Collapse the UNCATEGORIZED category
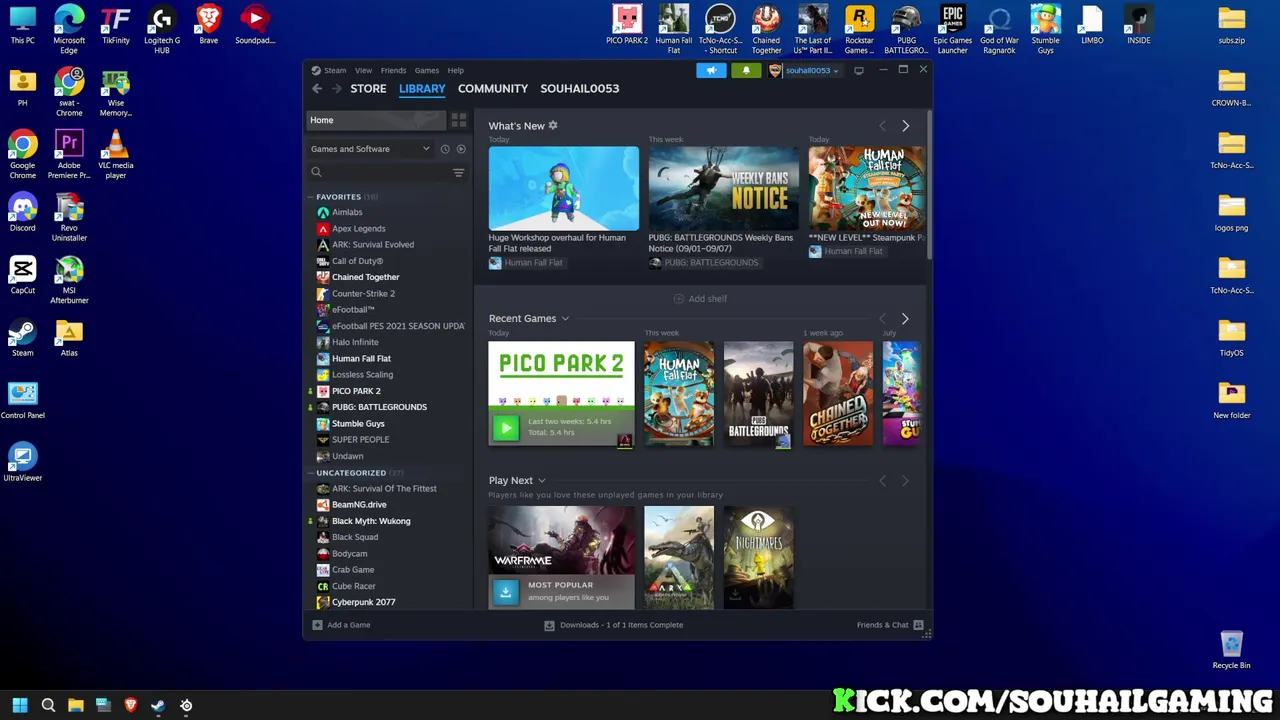The height and width of the screenshot is (720, 1280). 351,473
